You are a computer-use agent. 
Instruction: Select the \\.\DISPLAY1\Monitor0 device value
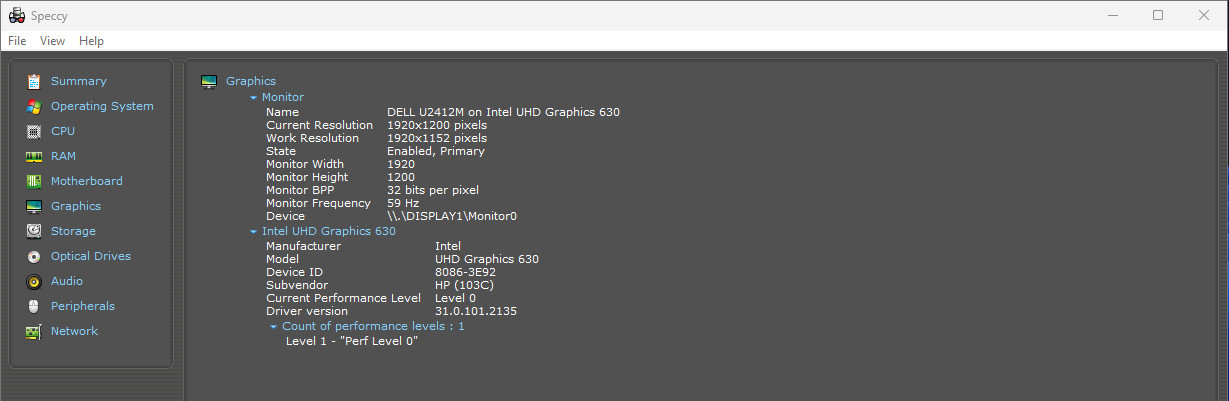point(452,216)
